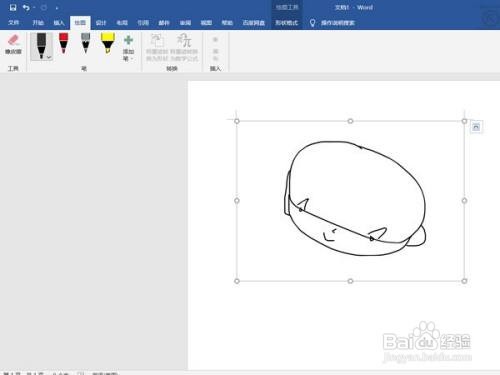Open the black pen options dropdown
This screenshot has height=375, width=500.
pyautogui.click(x=49, y=57)
